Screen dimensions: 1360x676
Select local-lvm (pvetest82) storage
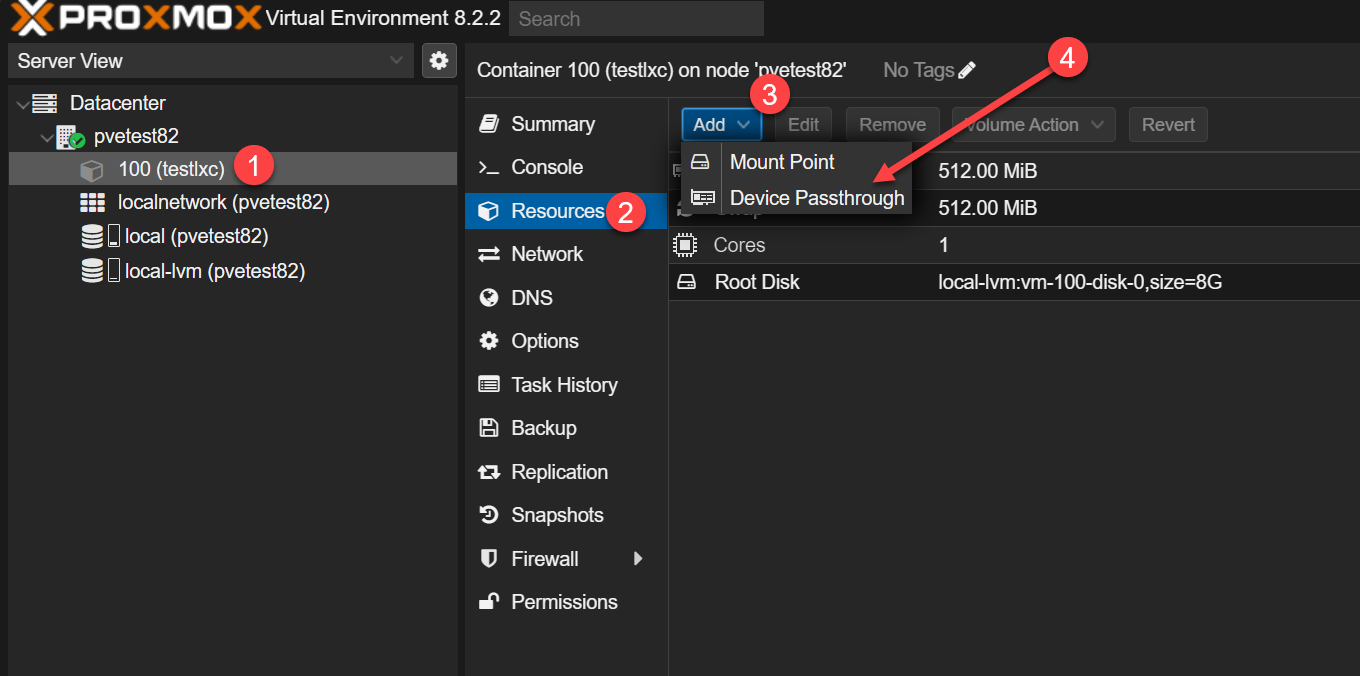214,271
